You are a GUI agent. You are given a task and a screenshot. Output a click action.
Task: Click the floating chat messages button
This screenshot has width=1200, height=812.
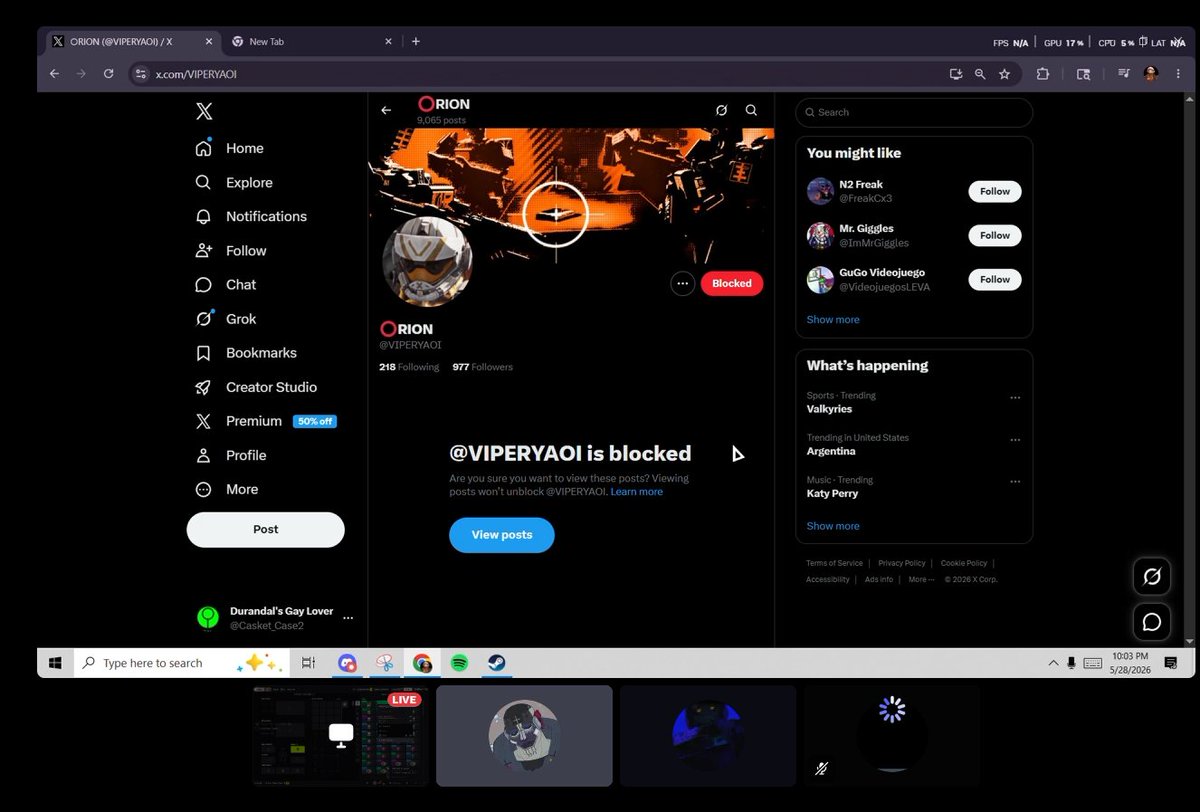(x=1151, y=622)
